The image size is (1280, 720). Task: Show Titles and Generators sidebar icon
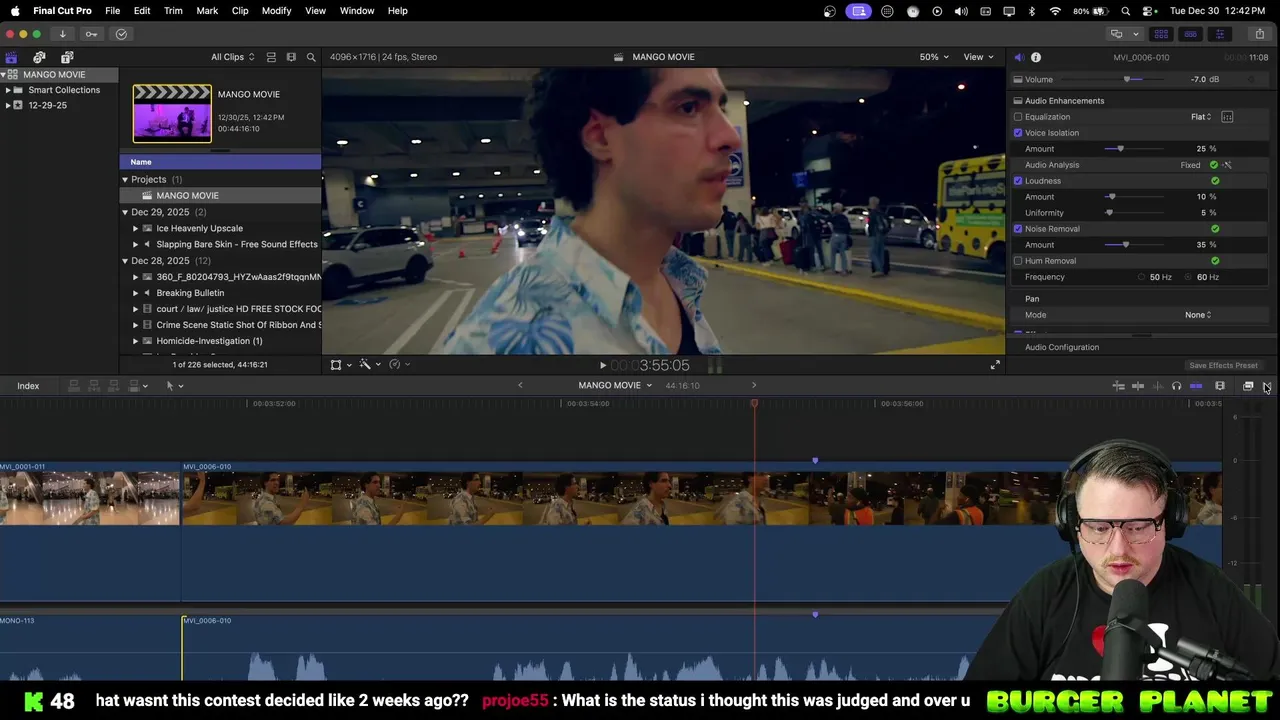point(67,57)
